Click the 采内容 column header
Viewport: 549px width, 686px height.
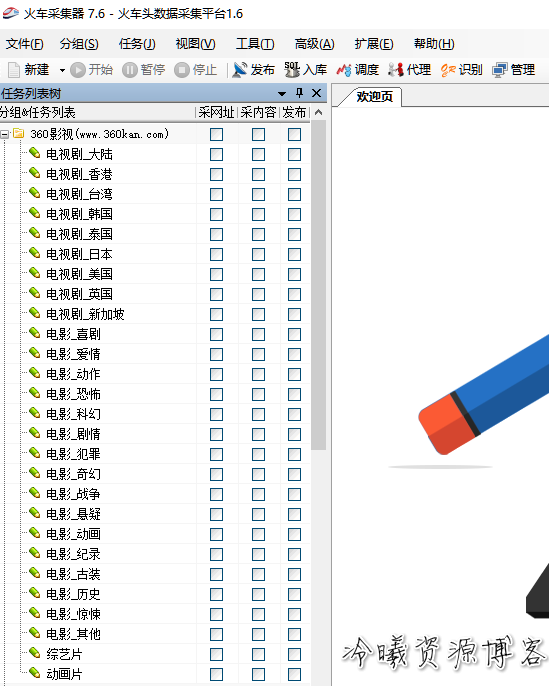pyautogui.click(x=259, y=112)
